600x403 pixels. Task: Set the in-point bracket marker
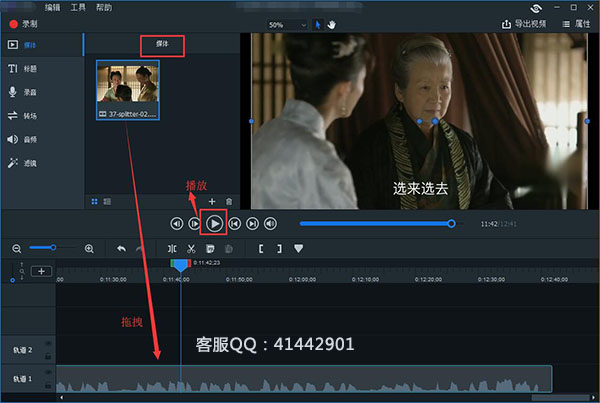261,249
